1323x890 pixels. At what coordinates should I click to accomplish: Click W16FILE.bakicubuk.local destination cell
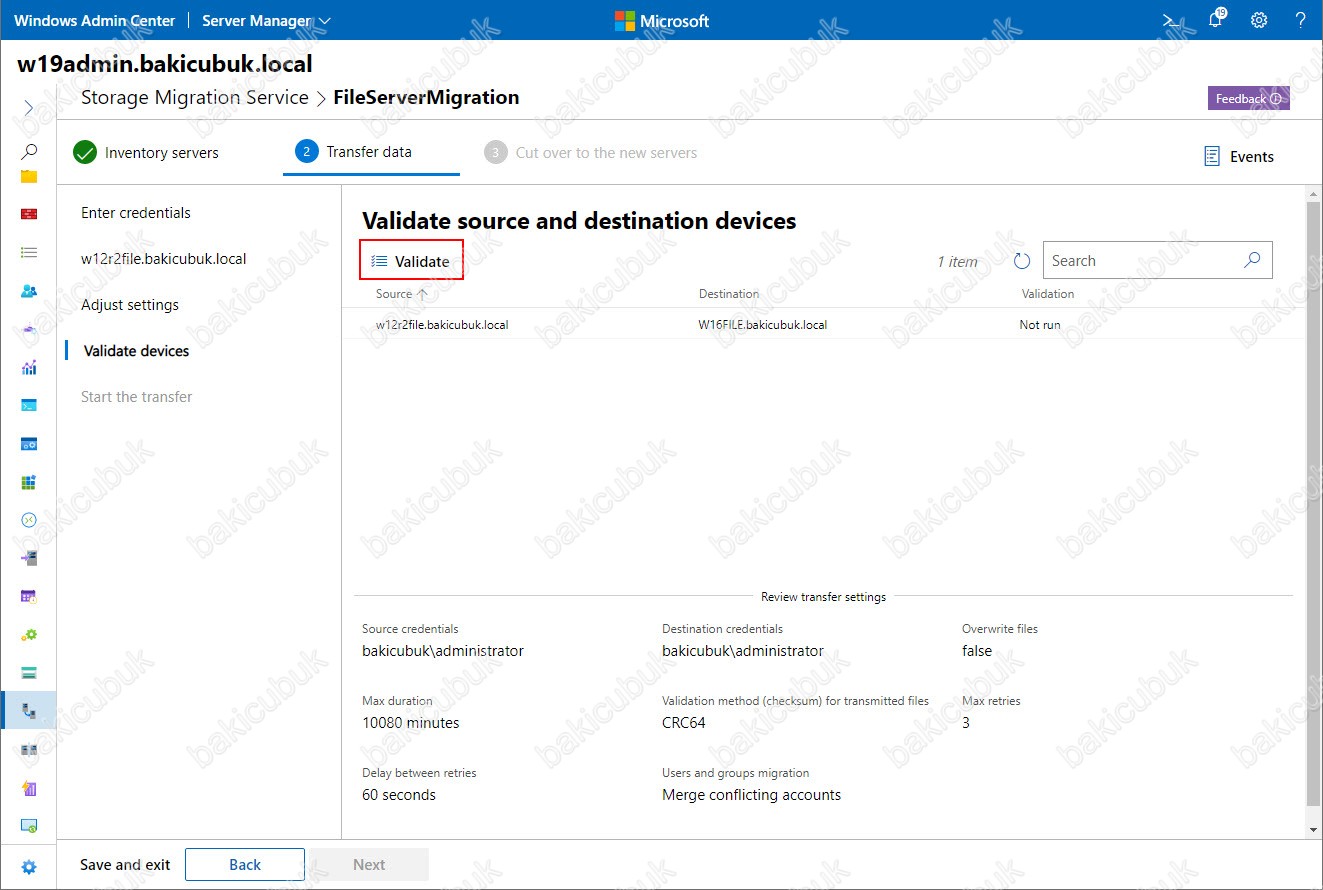(x=763, y=325)
